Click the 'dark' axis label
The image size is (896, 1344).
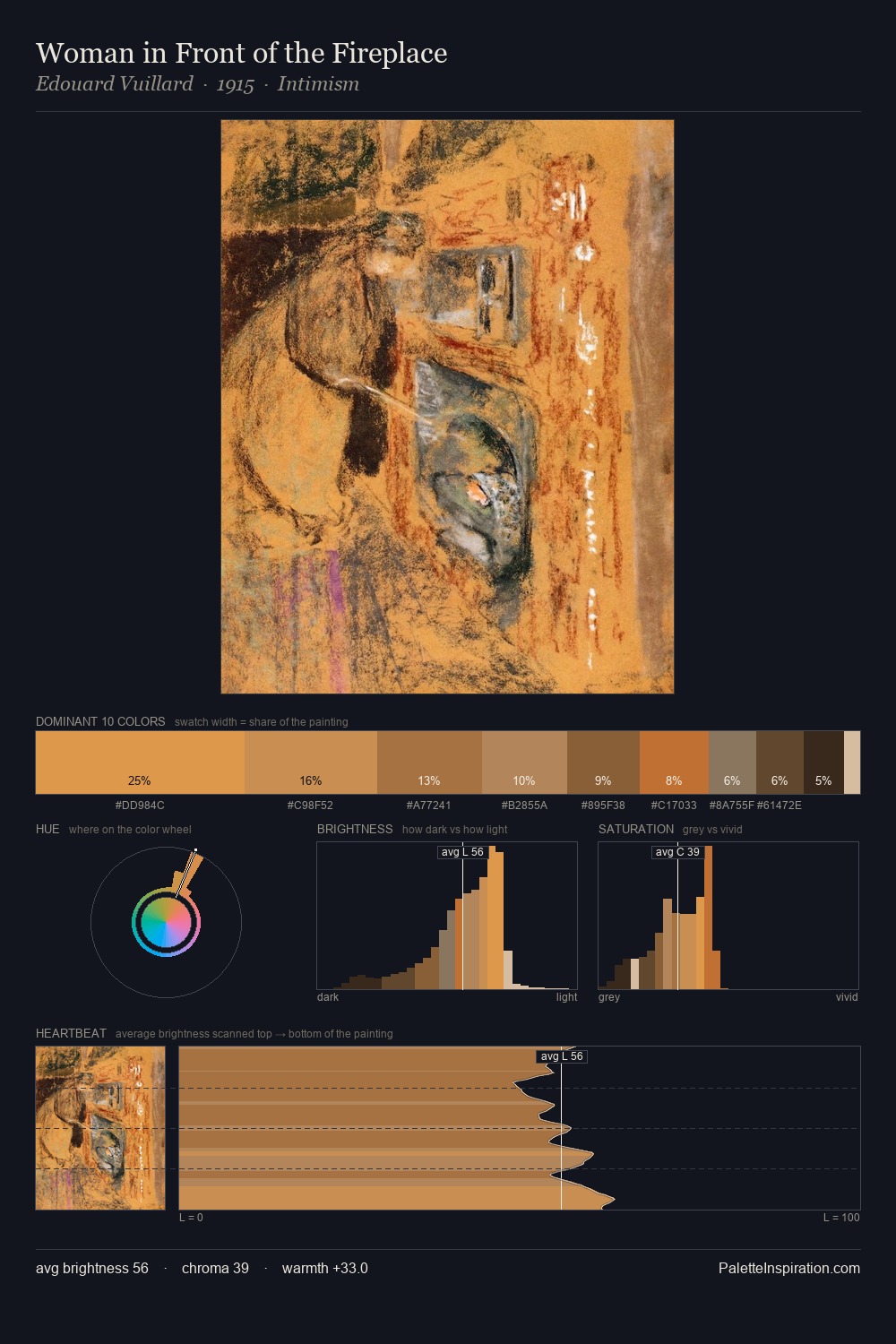[x=328, y=997]
